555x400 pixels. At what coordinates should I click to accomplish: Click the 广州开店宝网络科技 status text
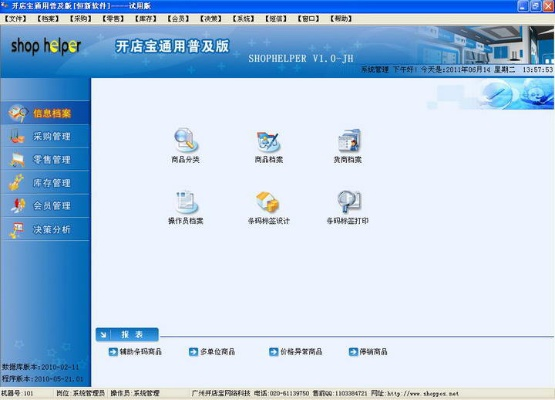point(221,393)
